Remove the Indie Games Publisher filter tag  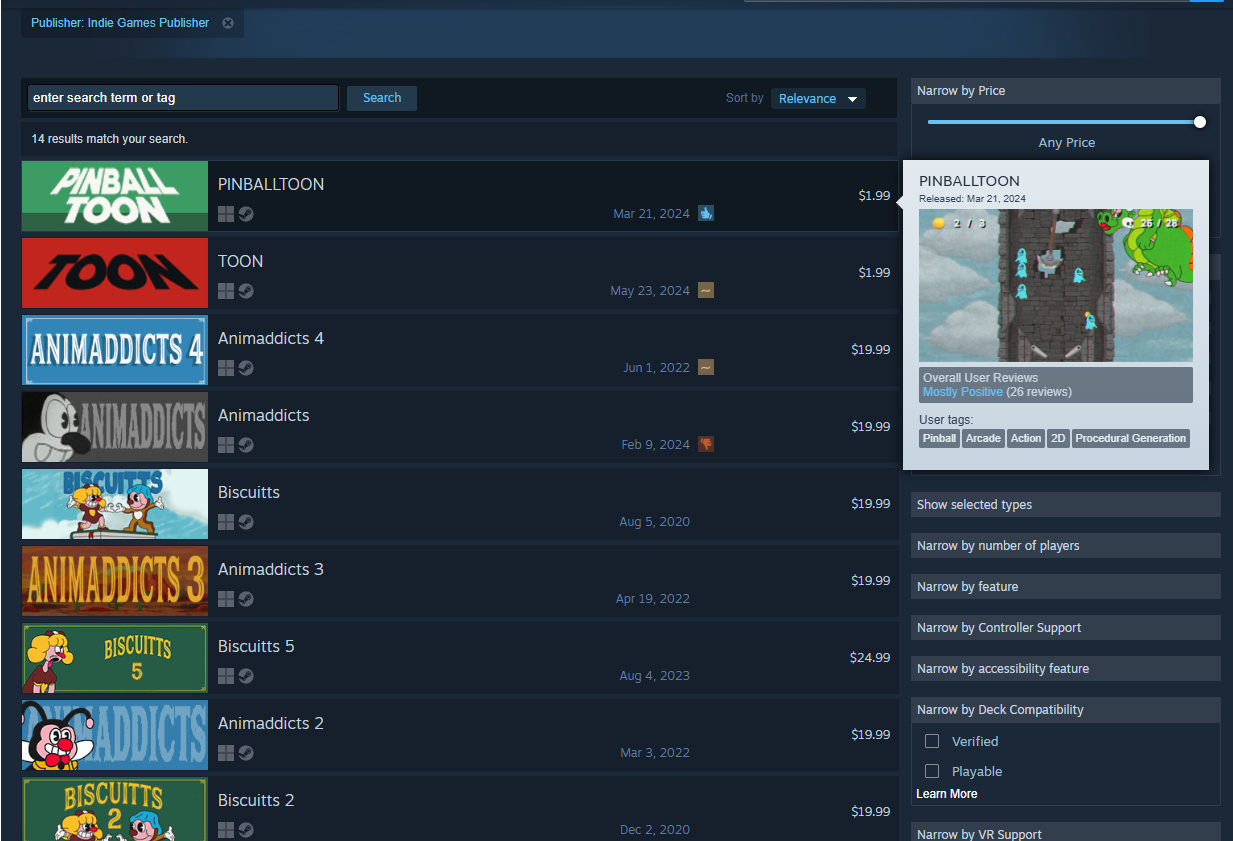click(228, 23)
